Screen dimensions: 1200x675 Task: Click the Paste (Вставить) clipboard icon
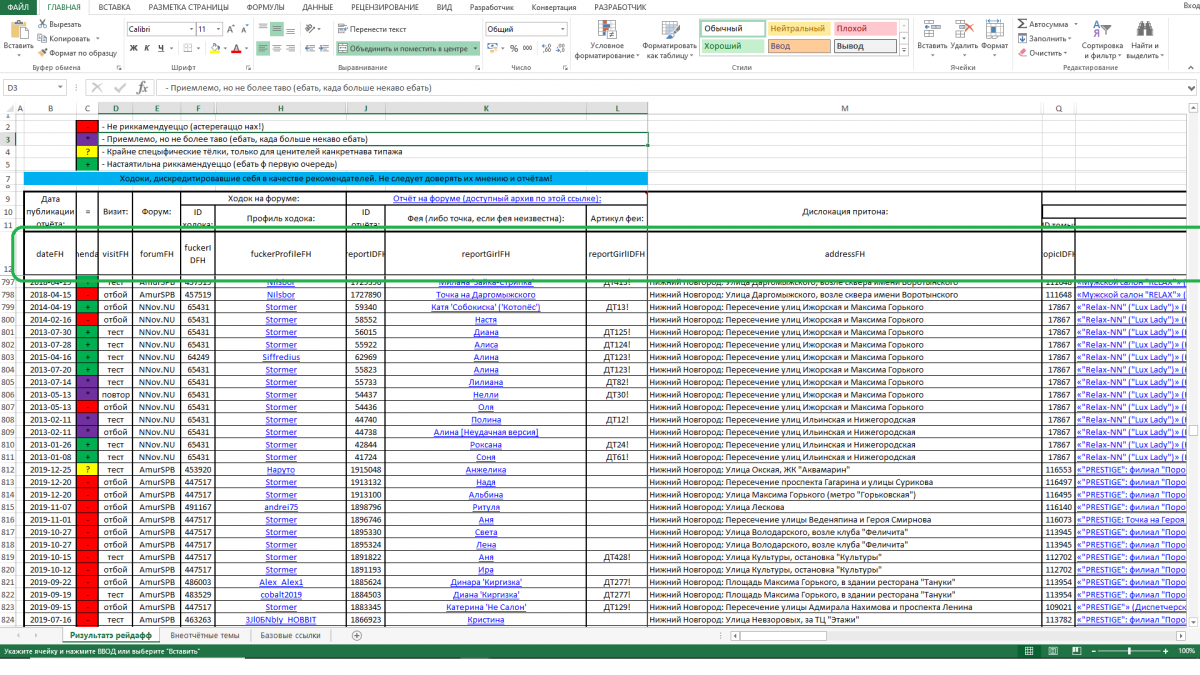pyautogui.click(x=18, y=30)
